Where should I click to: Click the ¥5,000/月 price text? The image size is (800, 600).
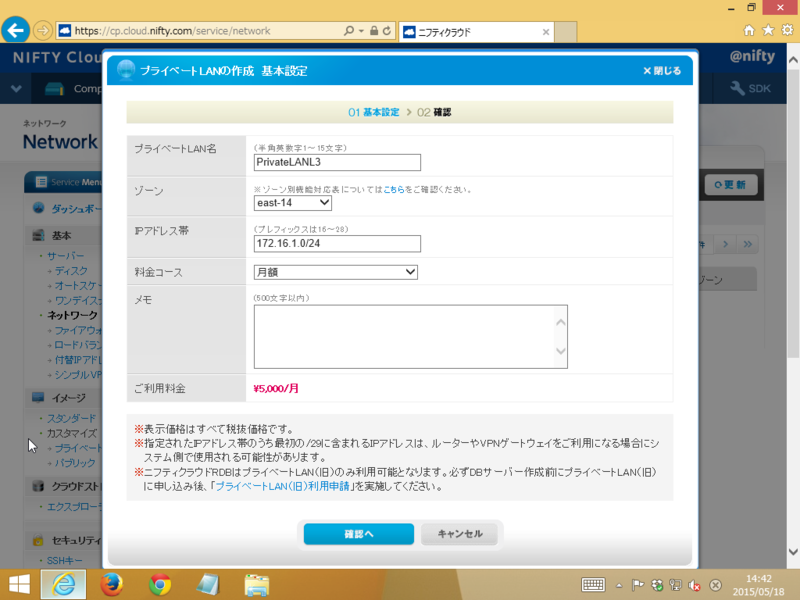click(276, 388)
